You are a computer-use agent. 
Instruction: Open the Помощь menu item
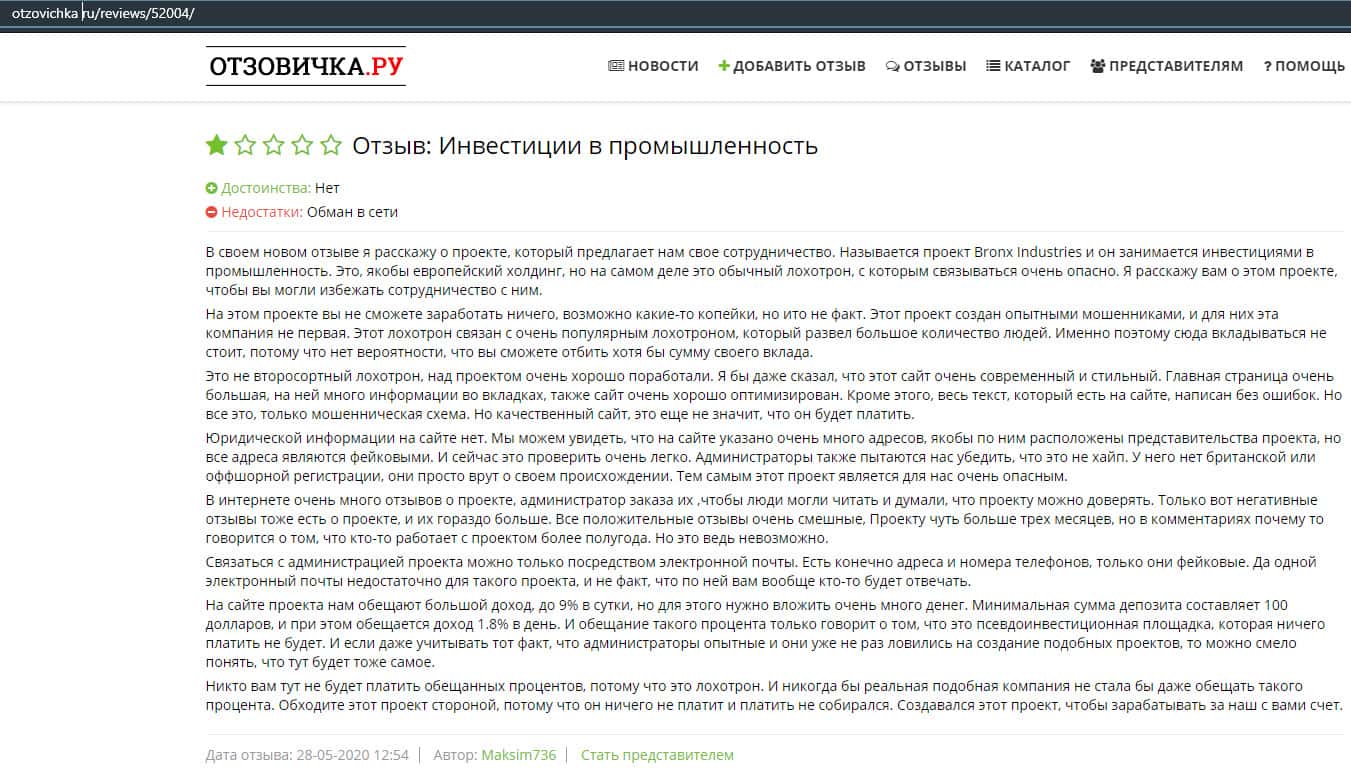click(x=1304, y=66)
